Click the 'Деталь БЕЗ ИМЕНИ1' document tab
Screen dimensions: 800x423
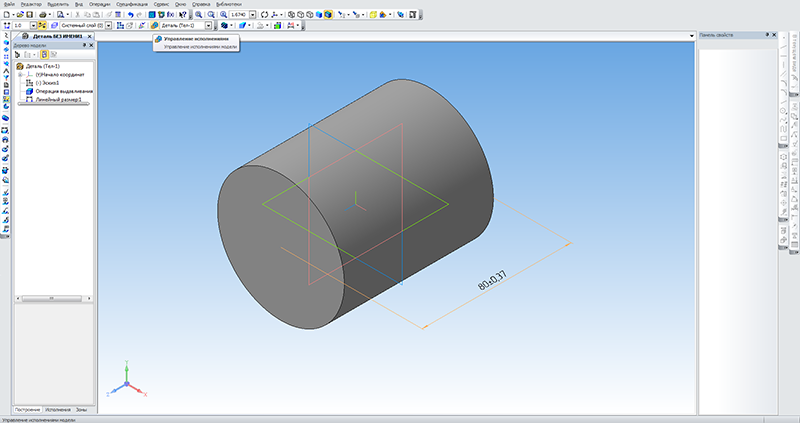(58, 36)
